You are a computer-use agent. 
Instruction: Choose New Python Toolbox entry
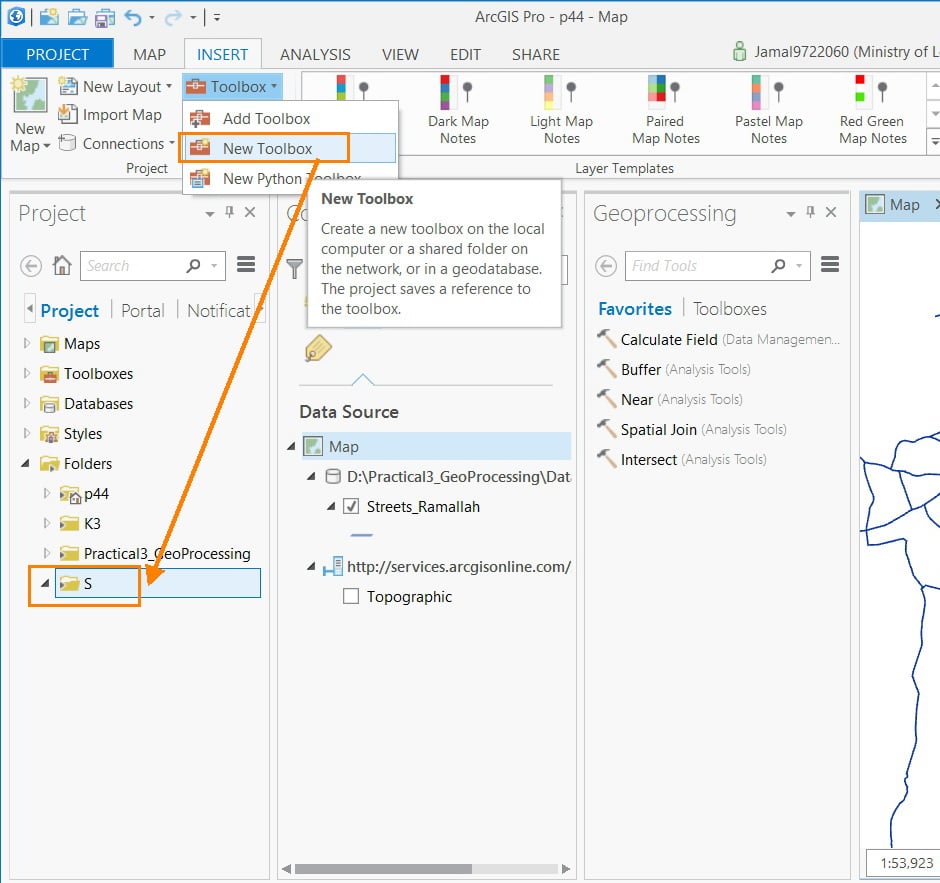[291, 178]
